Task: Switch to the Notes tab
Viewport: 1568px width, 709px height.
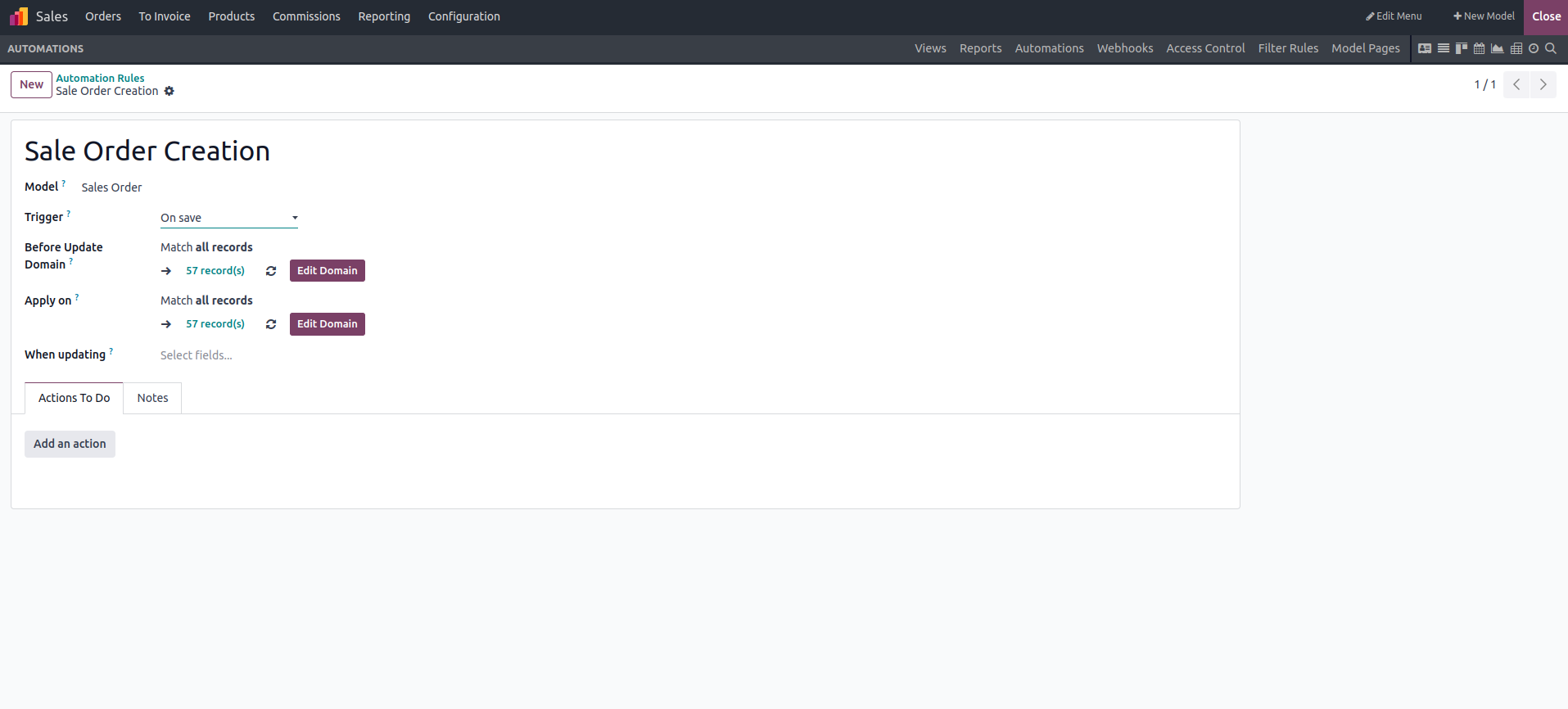Action: (x=152, y=398)
